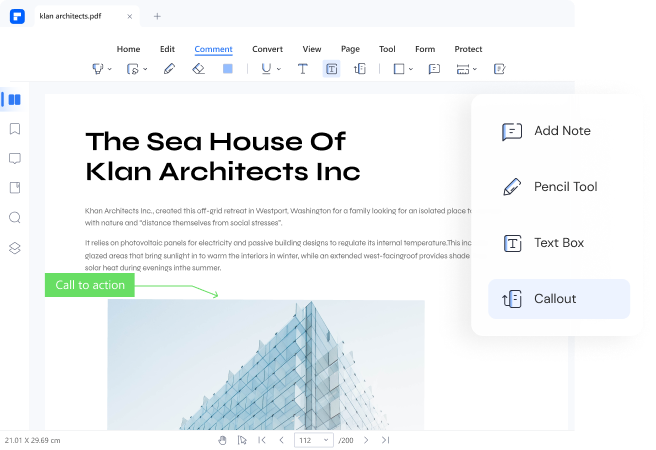The width and height of the screenshot is (656, 450).
Task: Open the View menu tab
Action: point(312,49)
